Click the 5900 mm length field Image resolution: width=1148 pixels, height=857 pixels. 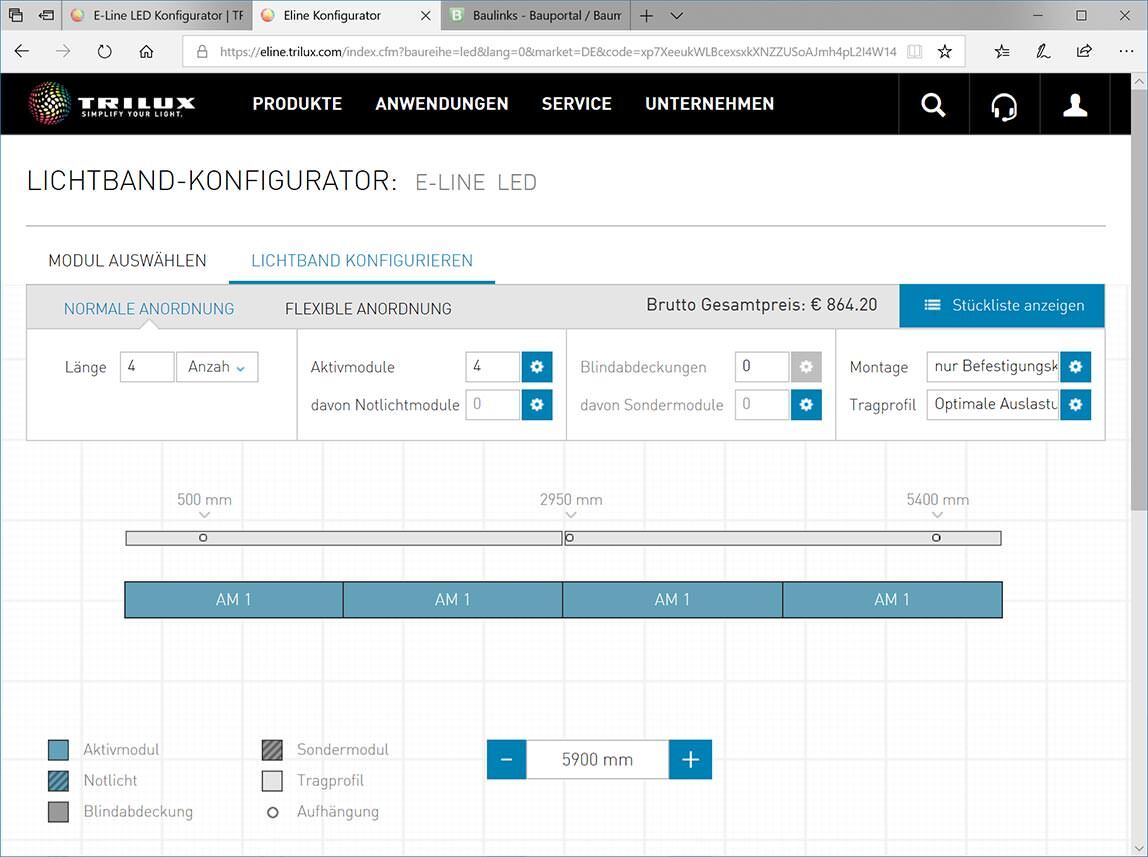tap(597, 760)
